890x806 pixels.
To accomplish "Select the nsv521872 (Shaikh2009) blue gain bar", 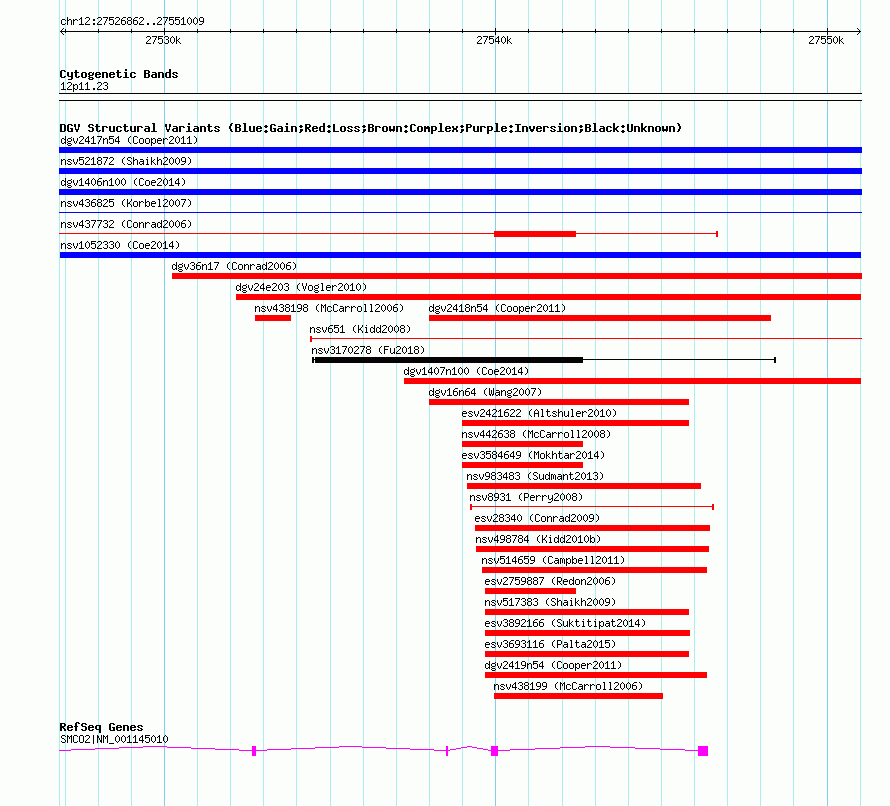I will pyautogui.click(x=460, y=171).
